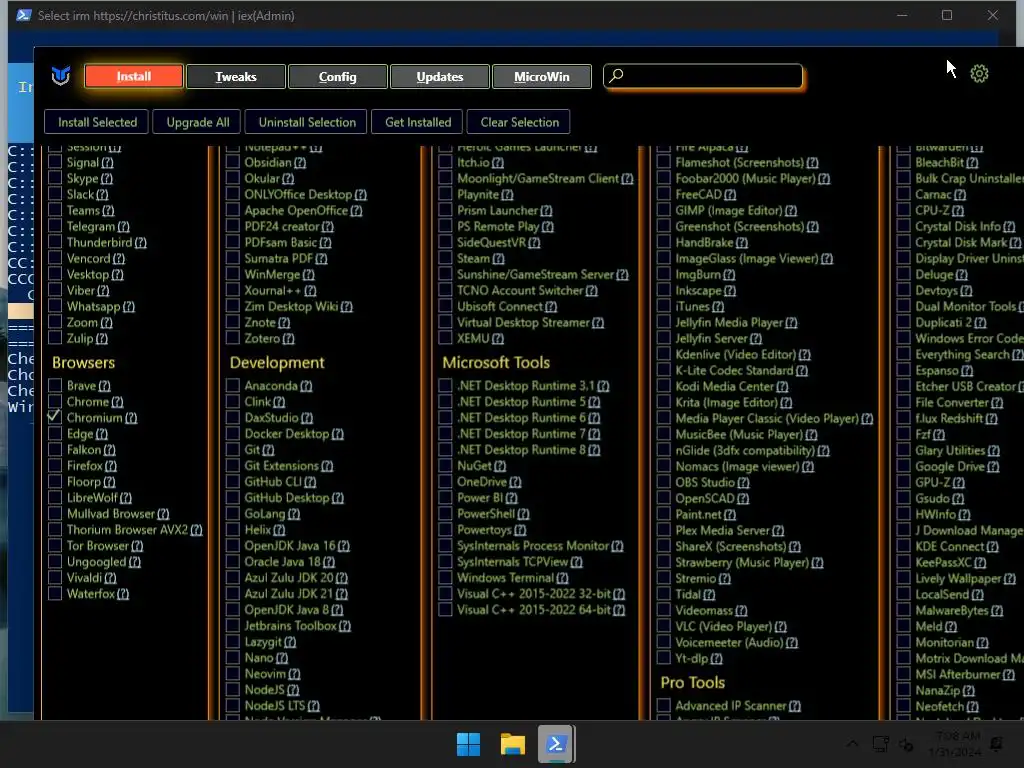The width and height of the screenshot is (1024, 768).
Task: Check the Obsidian checkbox
Action: click(232, 162)
